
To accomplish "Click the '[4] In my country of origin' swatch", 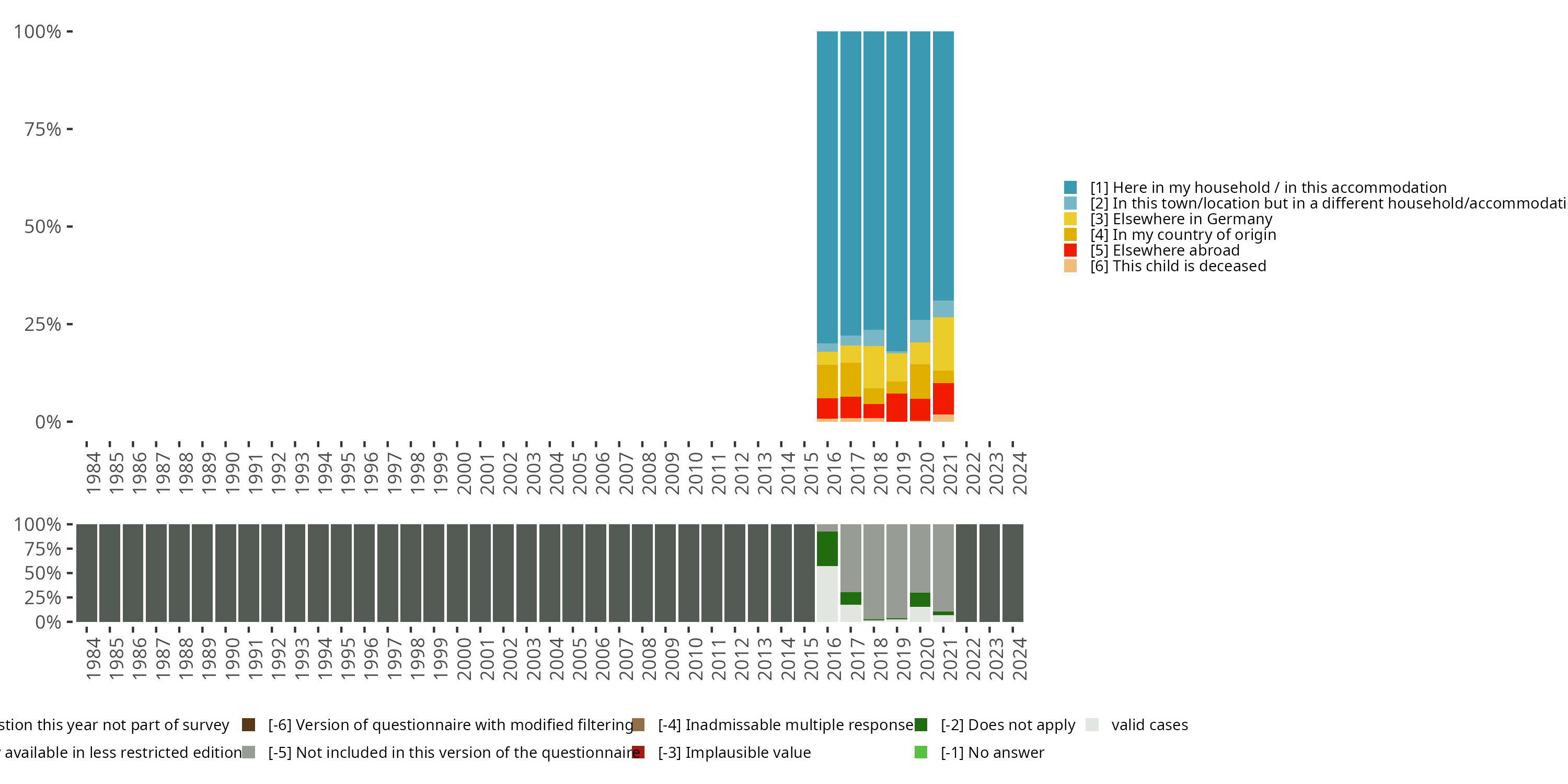I will click(x=1070, y=235).
